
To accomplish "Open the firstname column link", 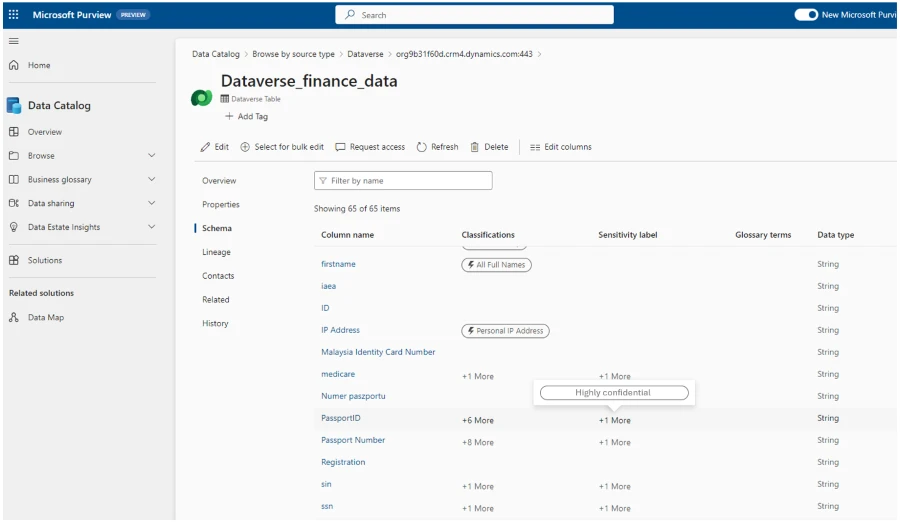I will pos(338,264).
